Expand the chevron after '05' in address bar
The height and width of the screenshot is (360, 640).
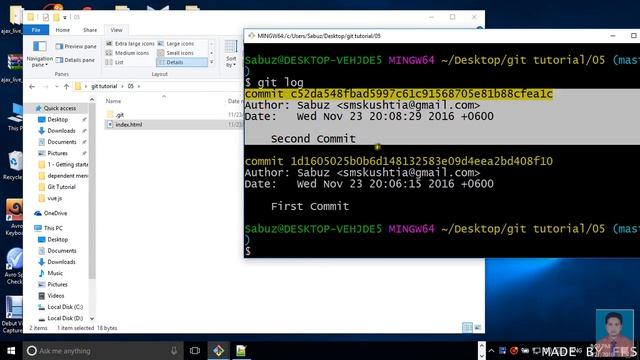point(139,86)
